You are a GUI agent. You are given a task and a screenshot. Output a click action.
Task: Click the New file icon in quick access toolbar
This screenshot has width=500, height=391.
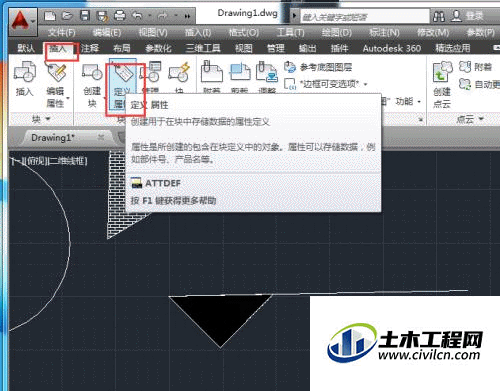tap(50, 16)
